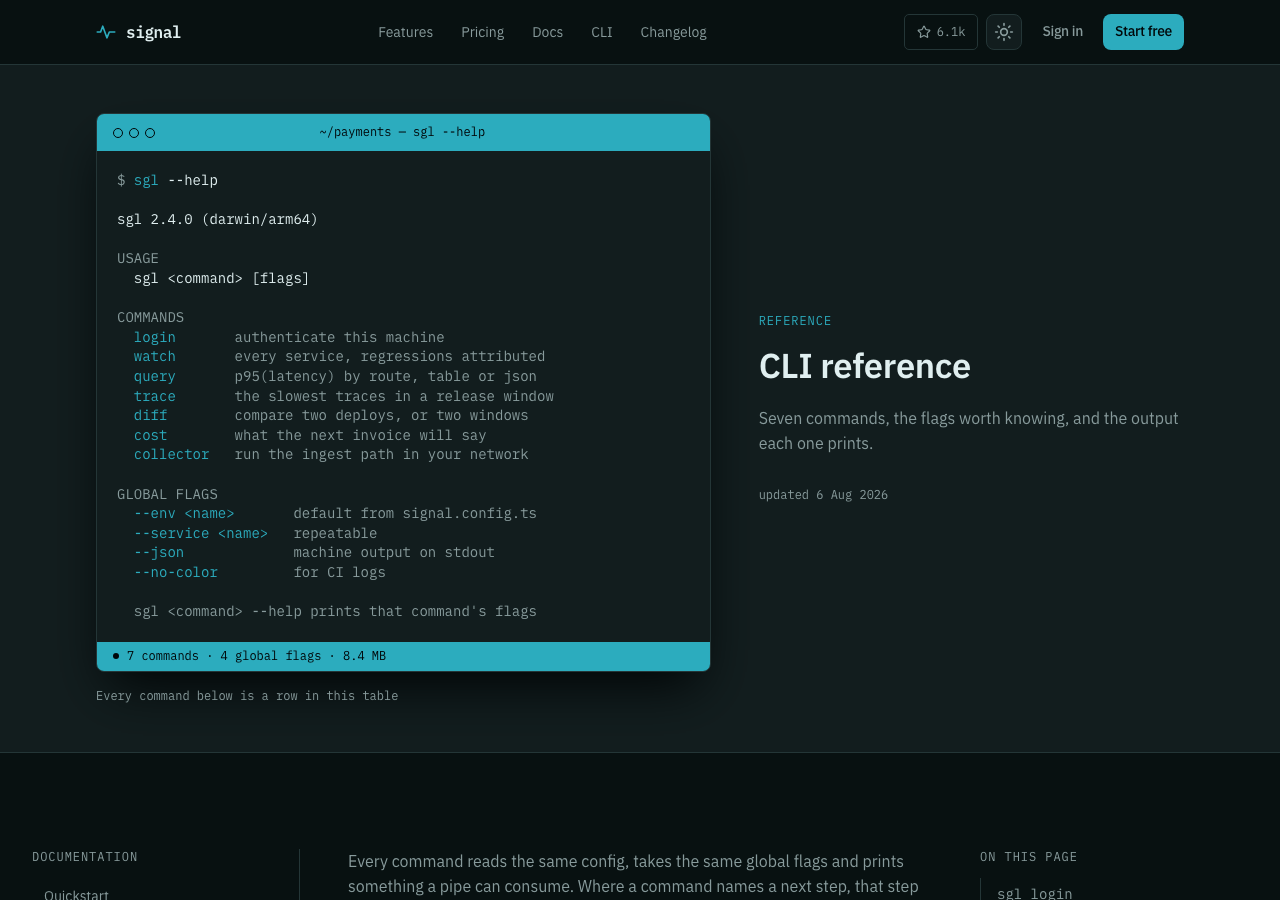Click 'authenticate this machine' description

340,338
